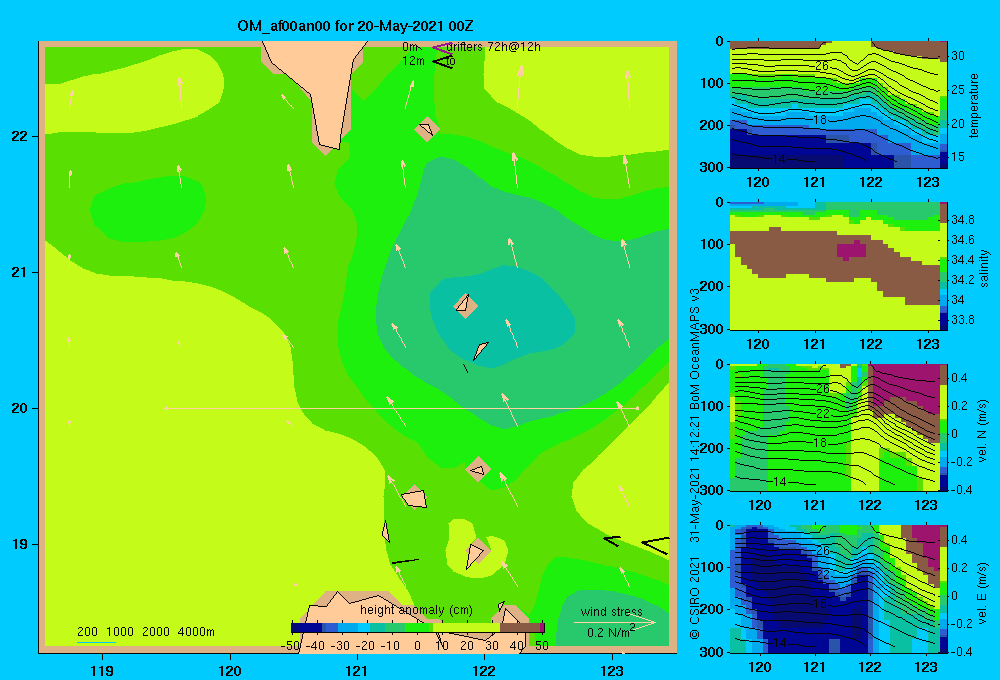
Task: Select the wind stress reference arrow
Action: [x=614, y=623]
